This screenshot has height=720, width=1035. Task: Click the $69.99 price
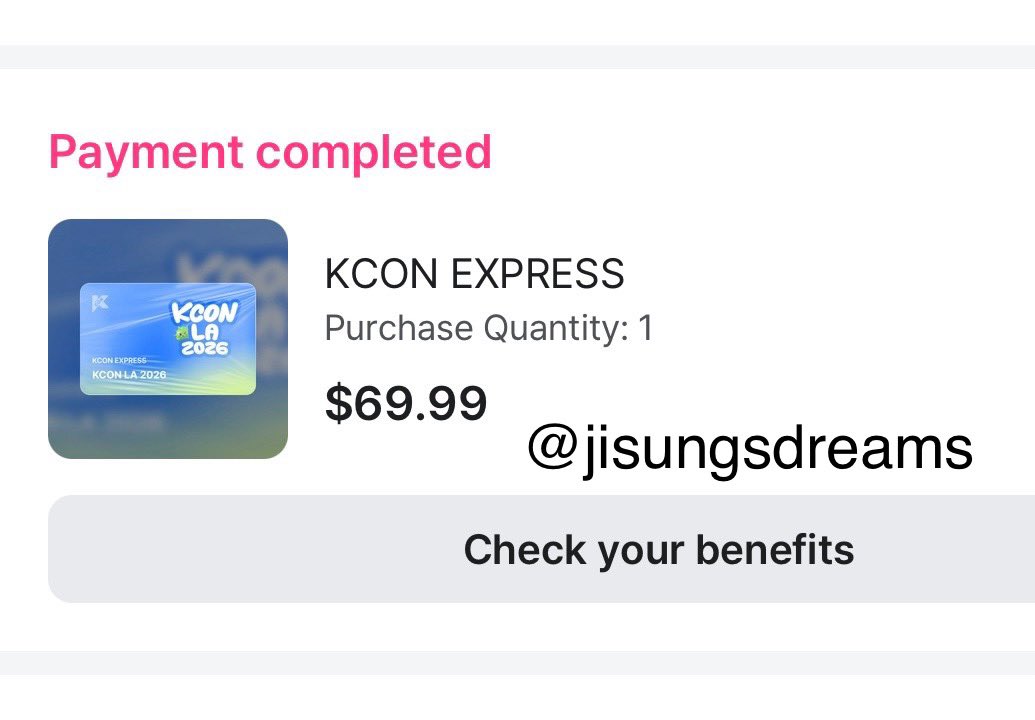(x=406, y=403)
